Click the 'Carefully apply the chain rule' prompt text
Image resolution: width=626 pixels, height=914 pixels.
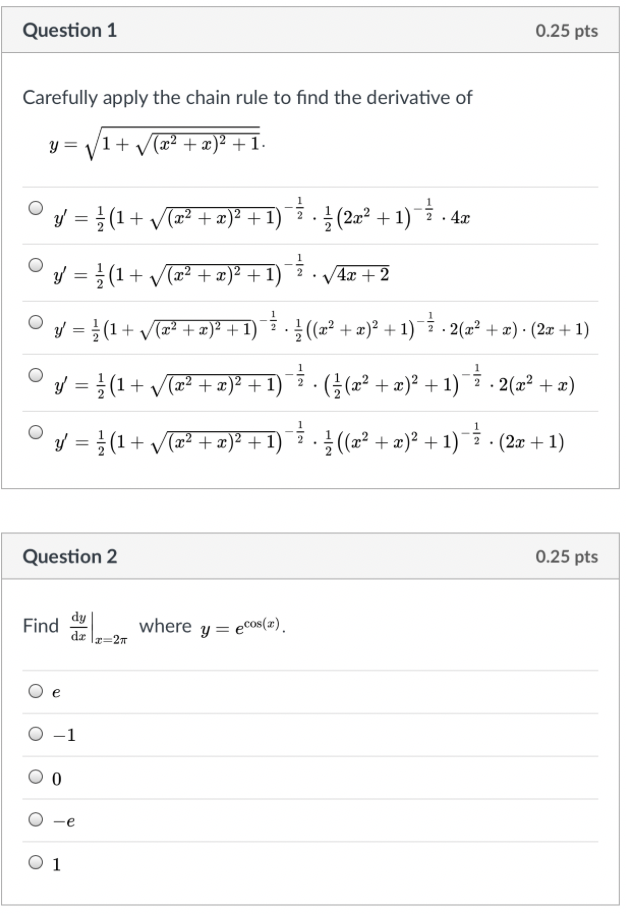pyautogui.click(x=247, y=97)
